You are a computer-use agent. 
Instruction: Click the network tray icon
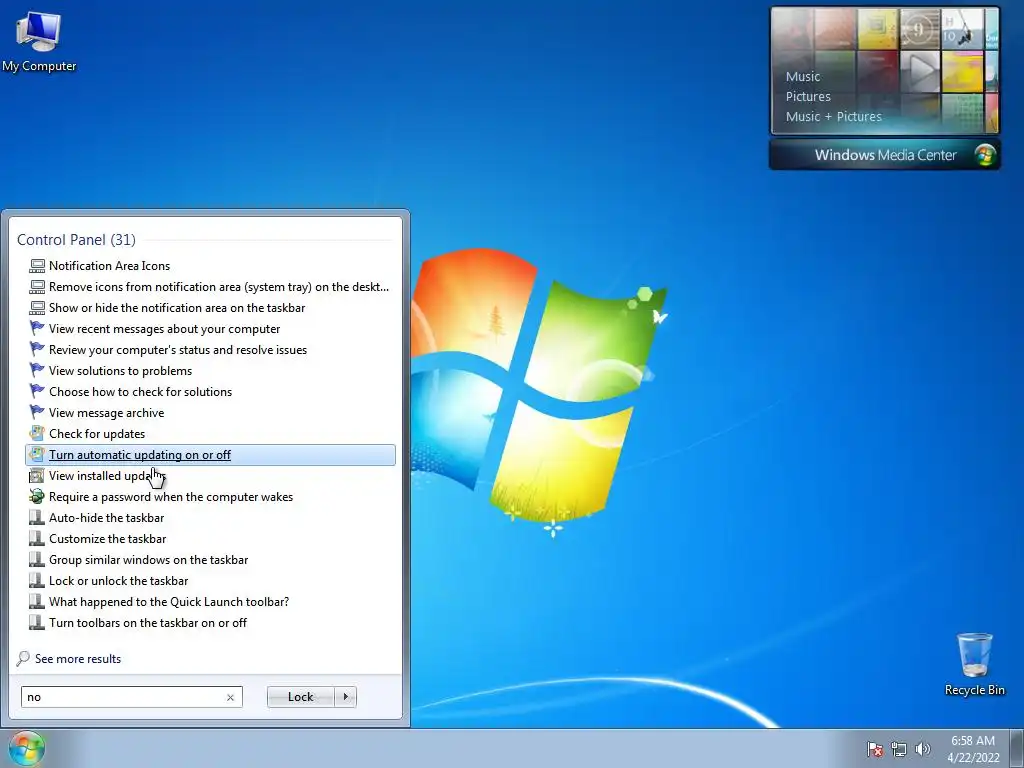tap(899, 749)
